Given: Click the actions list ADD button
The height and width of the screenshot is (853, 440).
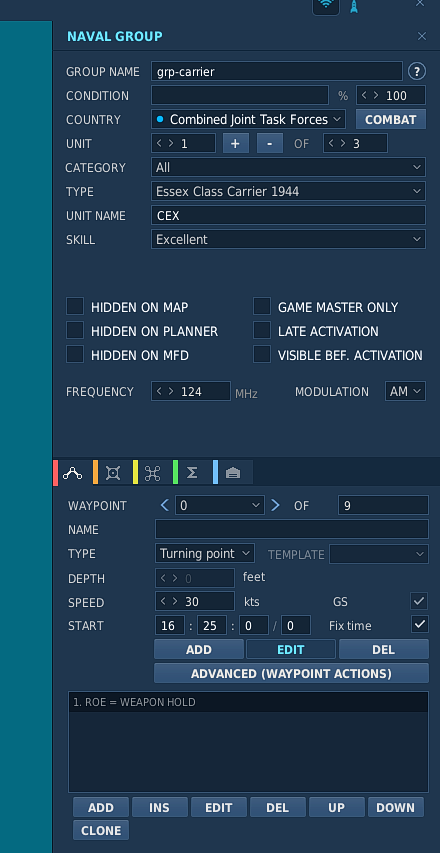Looking at the screenshot, I should 101,807.
